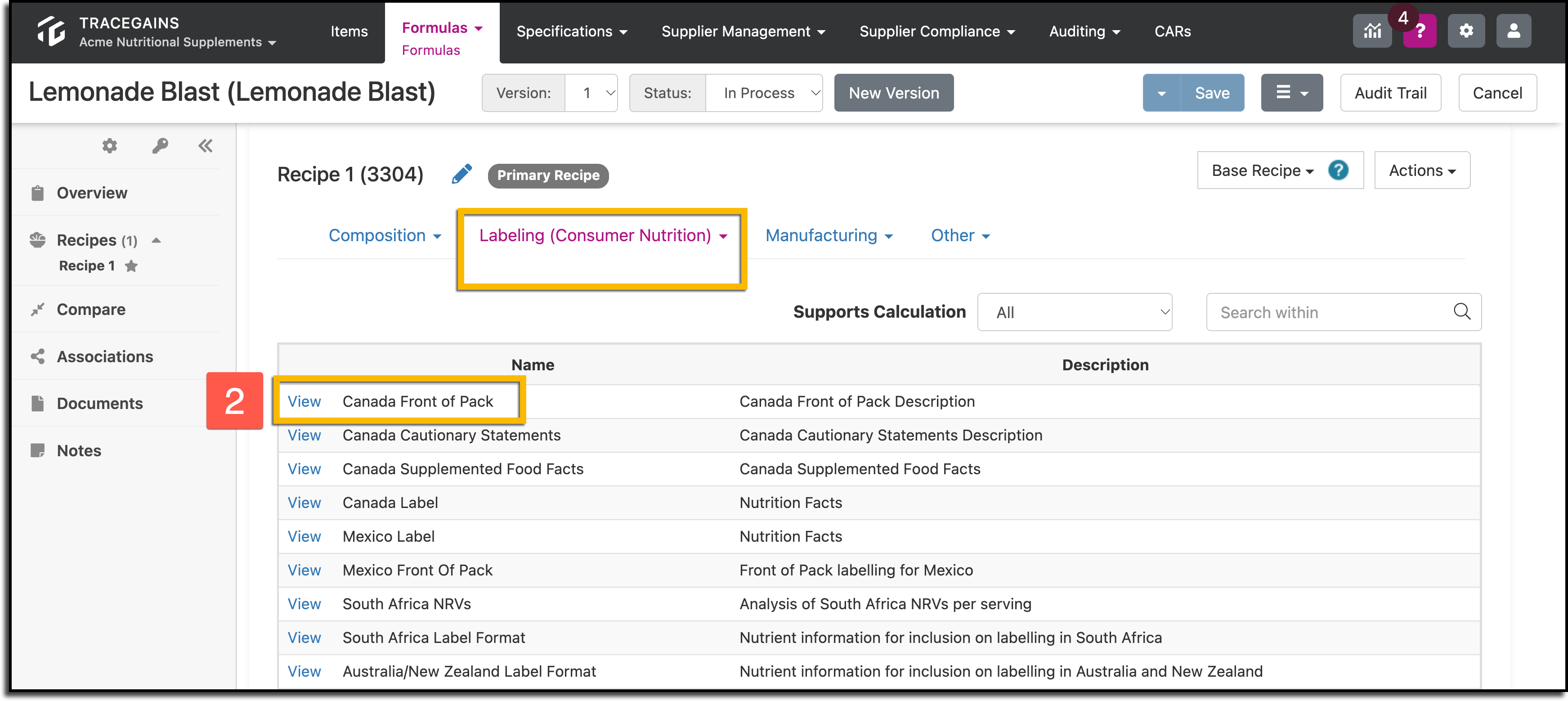The width and height of the screenshot is (1568, 701).
Task: Click the Documents file icon
Action: pyautogui.click(x=38, y=403)
